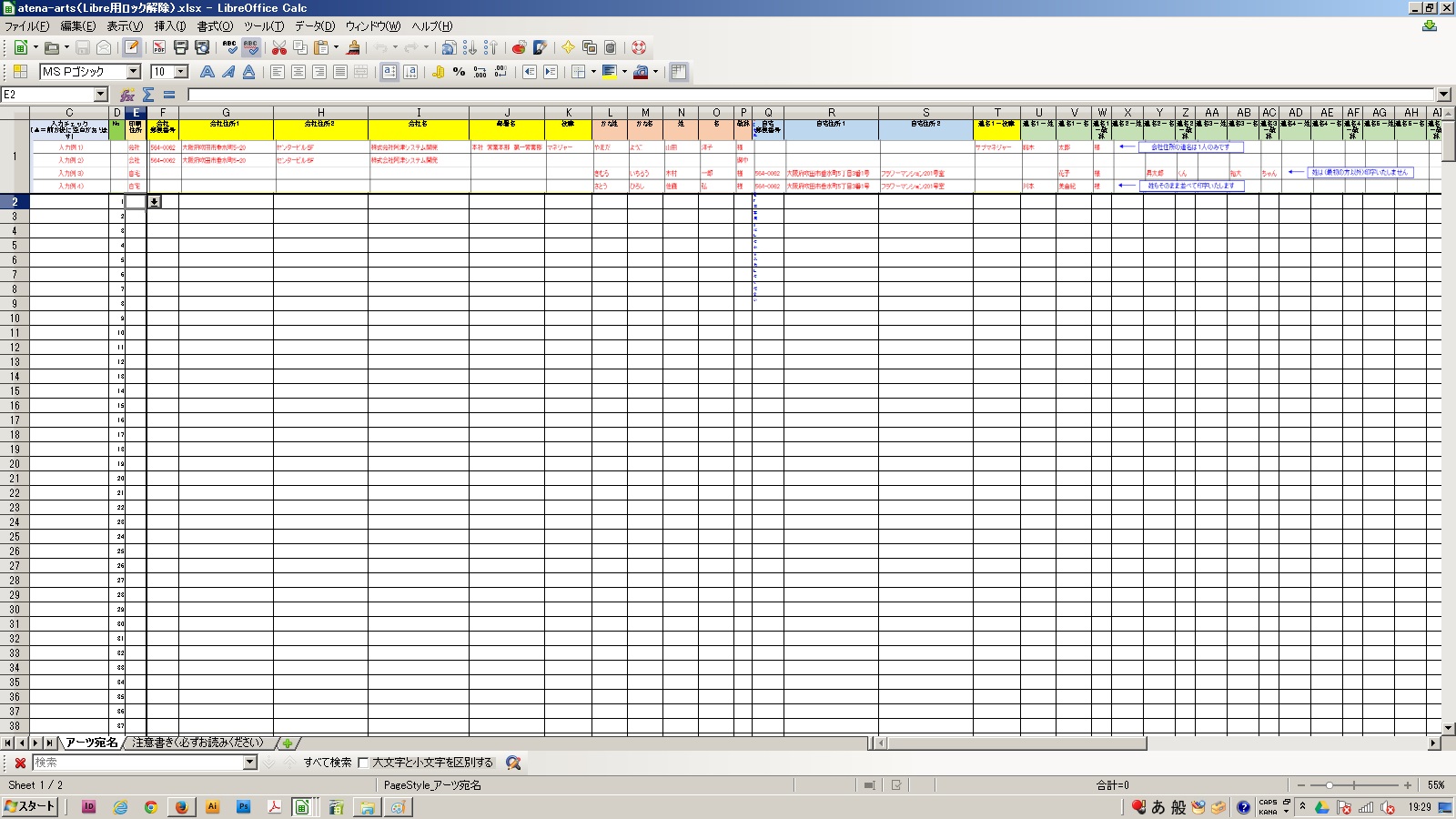Open the データ(D) menu
The width and height of the screenshot is (1456, 819).
[x=315, y=26]
